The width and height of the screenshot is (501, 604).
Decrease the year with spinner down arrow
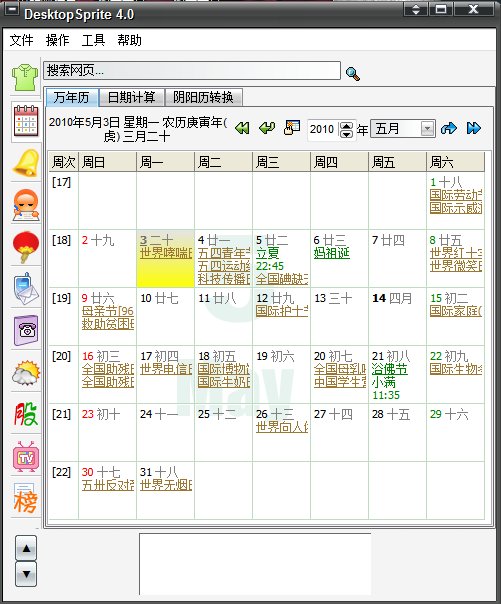point(347,134)
